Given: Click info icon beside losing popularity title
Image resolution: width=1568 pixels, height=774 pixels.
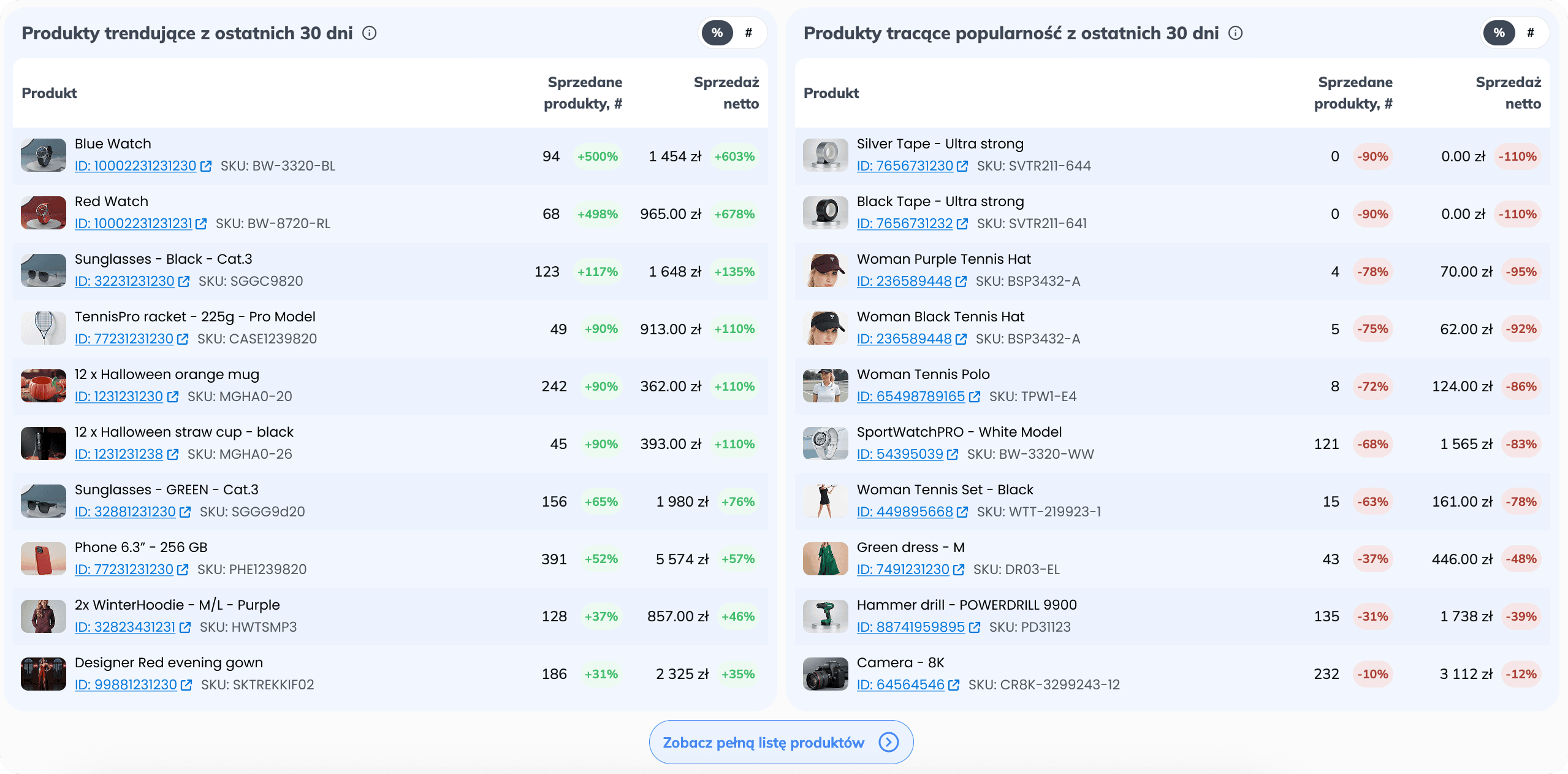Looking at the screenshot, I should tap(1236, 33).
